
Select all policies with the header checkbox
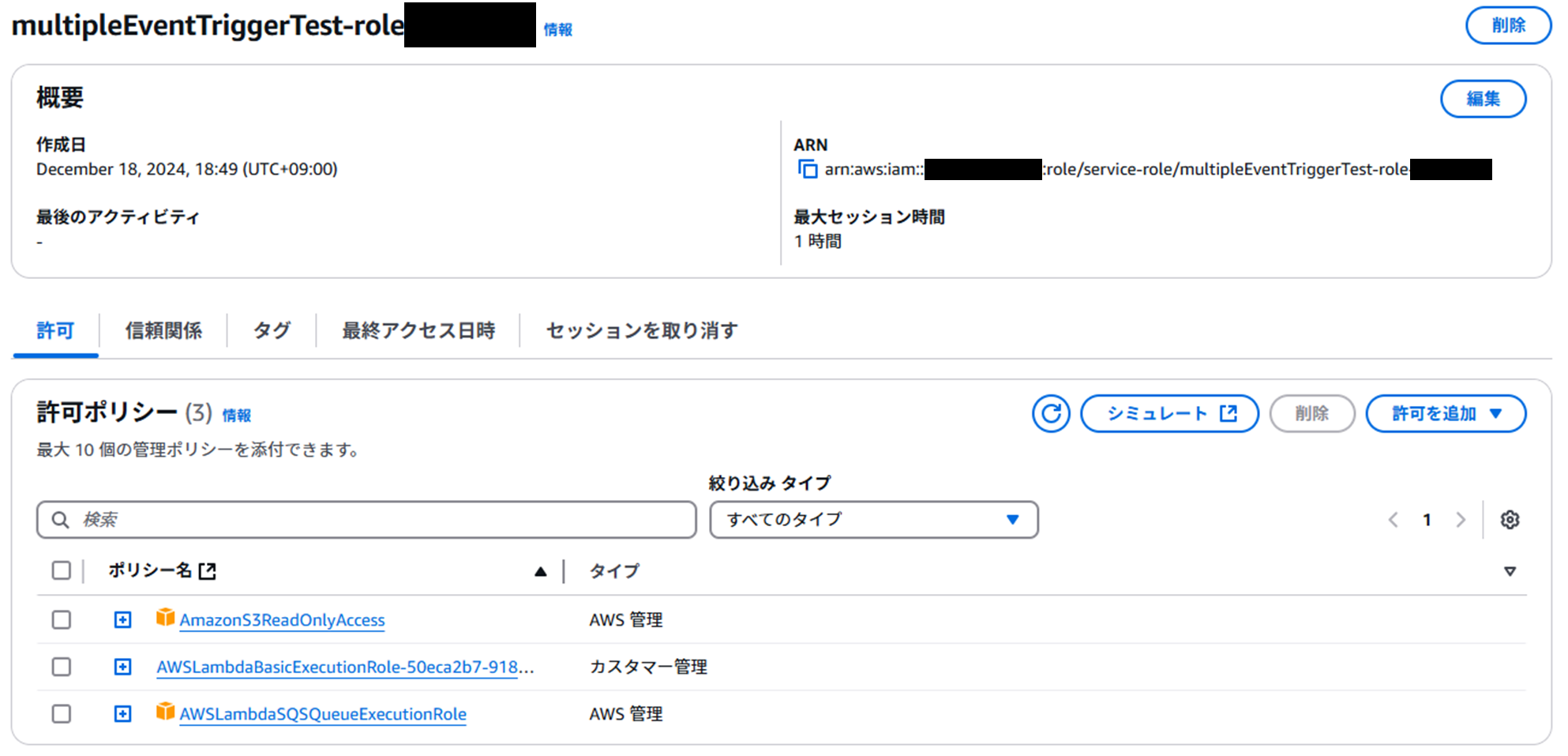(61, 570)
